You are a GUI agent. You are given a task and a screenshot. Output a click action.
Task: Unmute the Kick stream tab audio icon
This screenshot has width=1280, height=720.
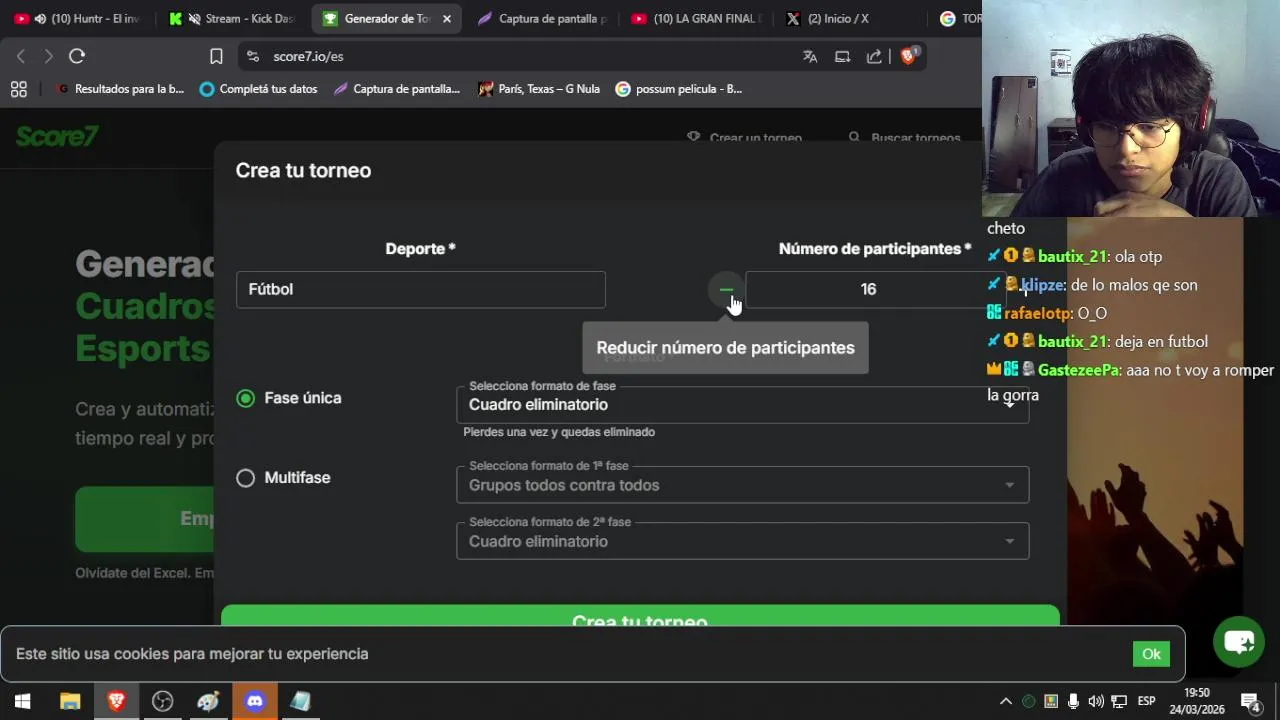point(194,19)
